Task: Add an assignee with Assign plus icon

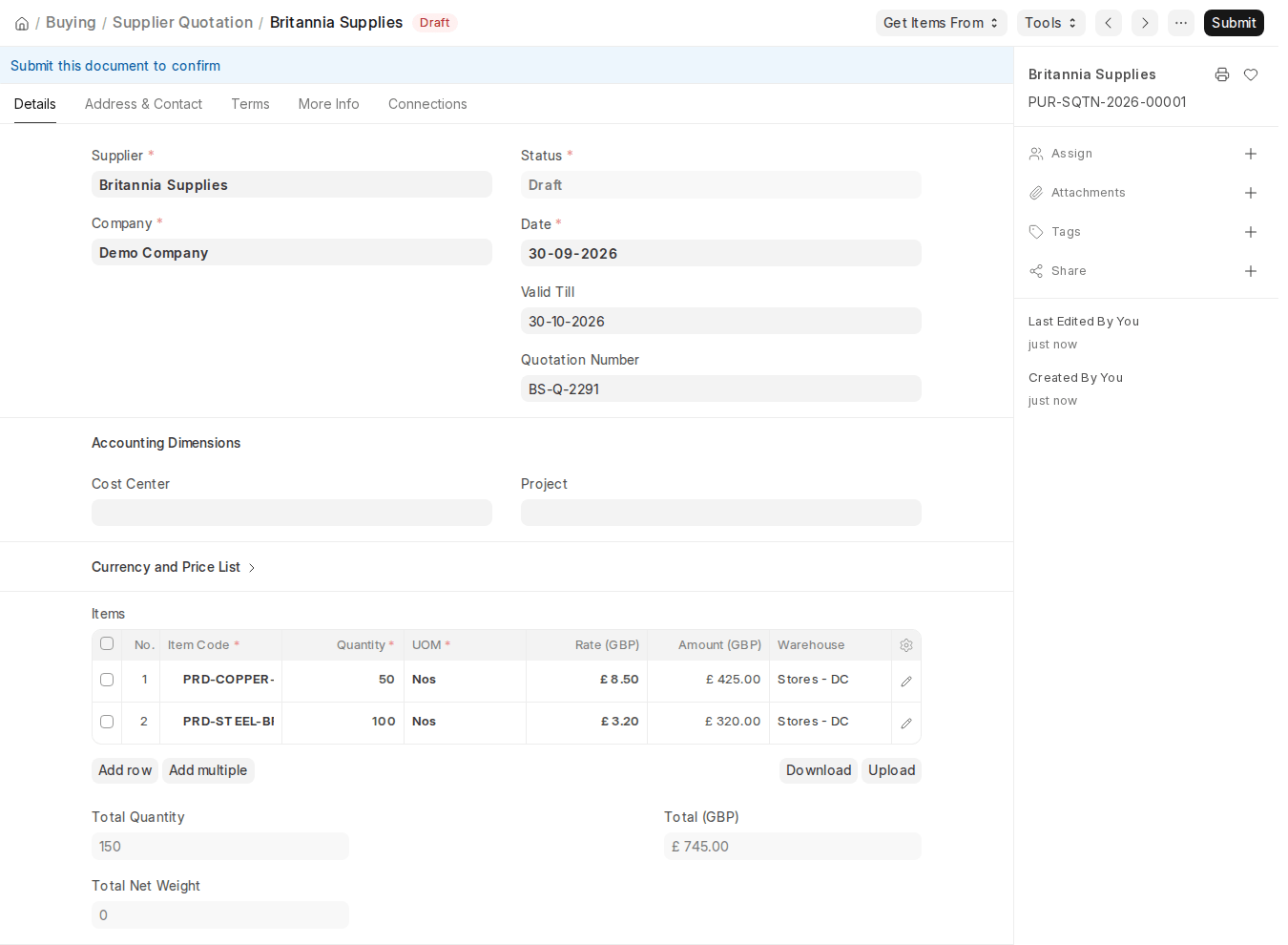Action: (1251, 154)
